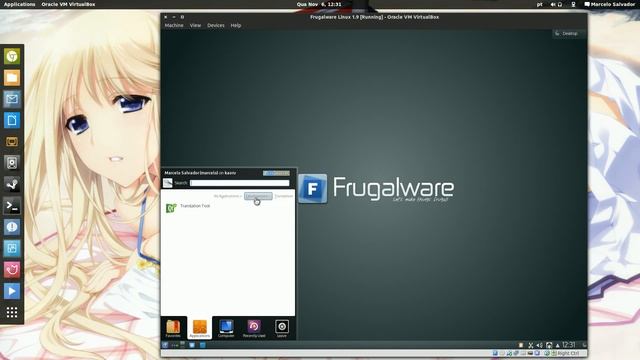
Task: Open the gray disk utility dock icon
Action: pyautogui.click(x=12, y=163)
